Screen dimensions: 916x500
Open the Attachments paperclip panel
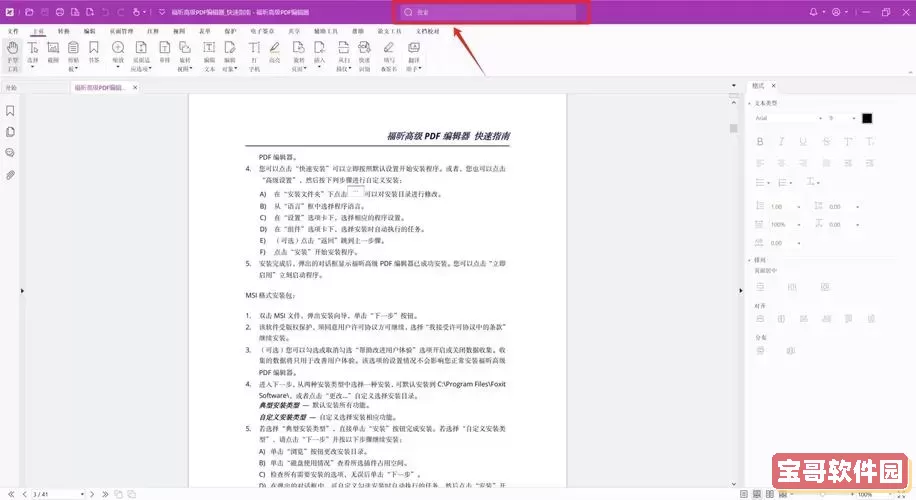[10, 175]
